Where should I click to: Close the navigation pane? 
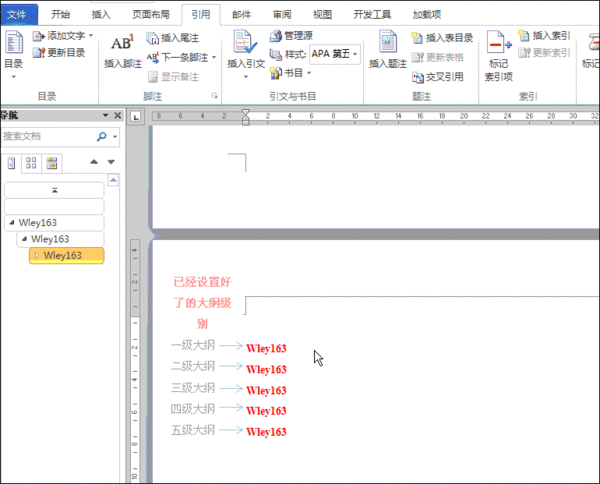pyautogui.click(x=118, y=115)
